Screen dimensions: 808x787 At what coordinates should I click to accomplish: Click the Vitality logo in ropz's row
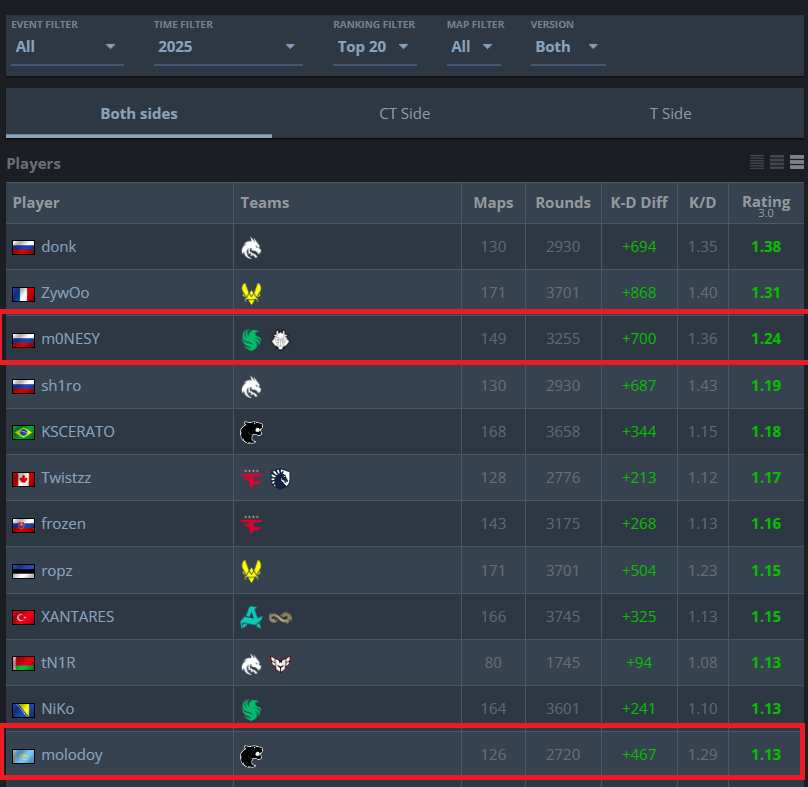251,572
